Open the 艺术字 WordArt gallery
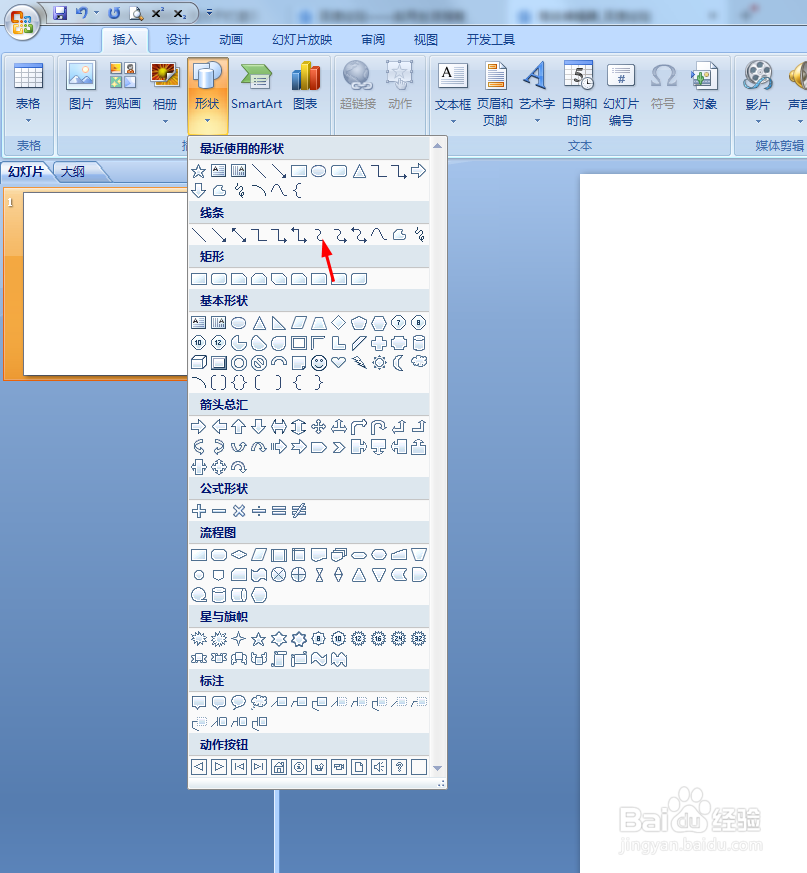The image size is (807, 873). pyautogui.click(x=537, y=94)
